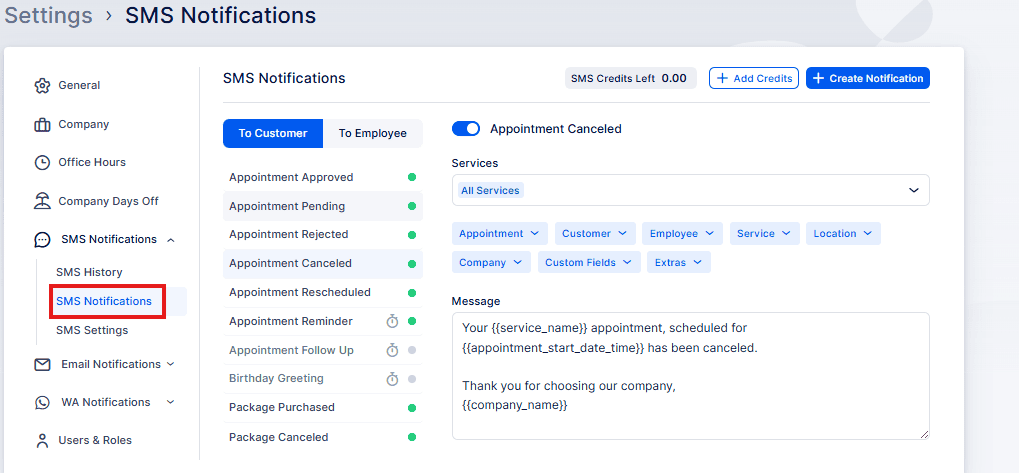Click the gray status dot for Birthday Greeting

(x=411, y=379)
